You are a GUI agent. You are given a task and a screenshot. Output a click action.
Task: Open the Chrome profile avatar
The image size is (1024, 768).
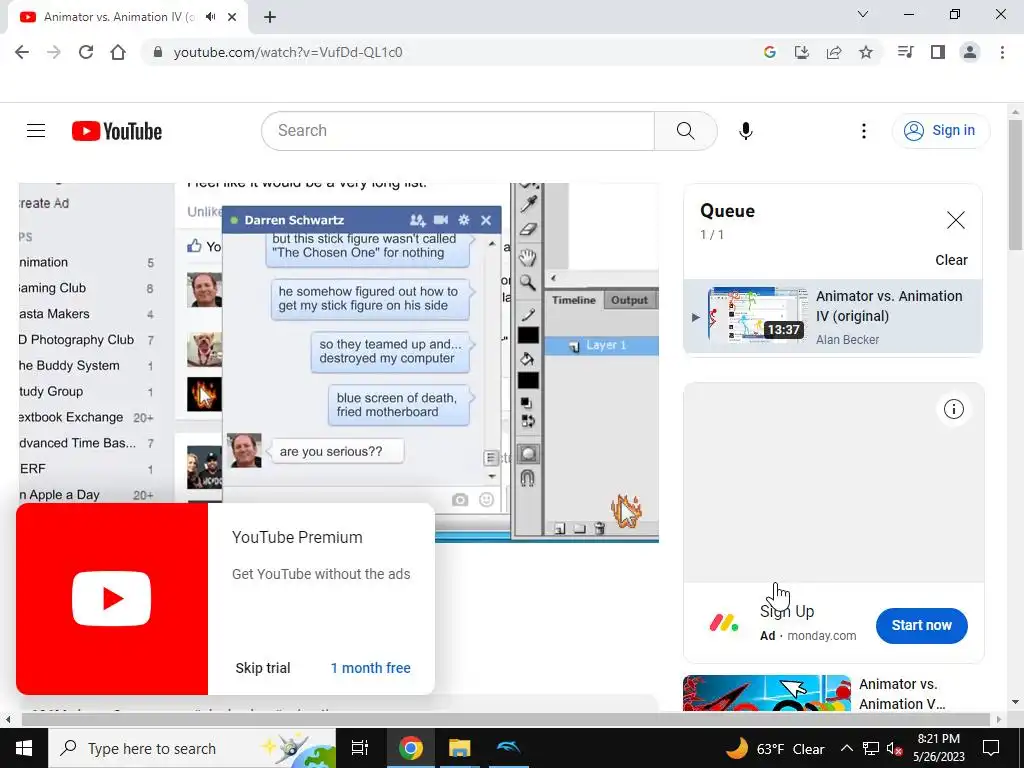click(970, 52)
